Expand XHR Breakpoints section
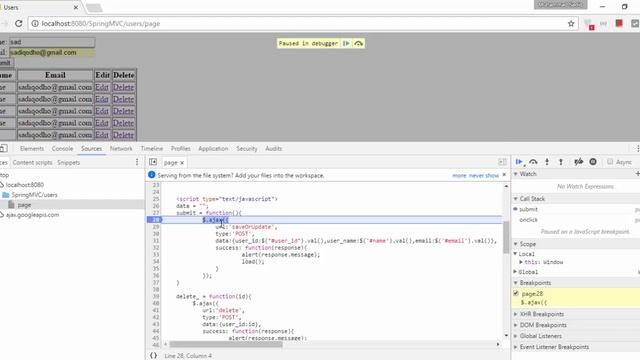 coord(516,314)
